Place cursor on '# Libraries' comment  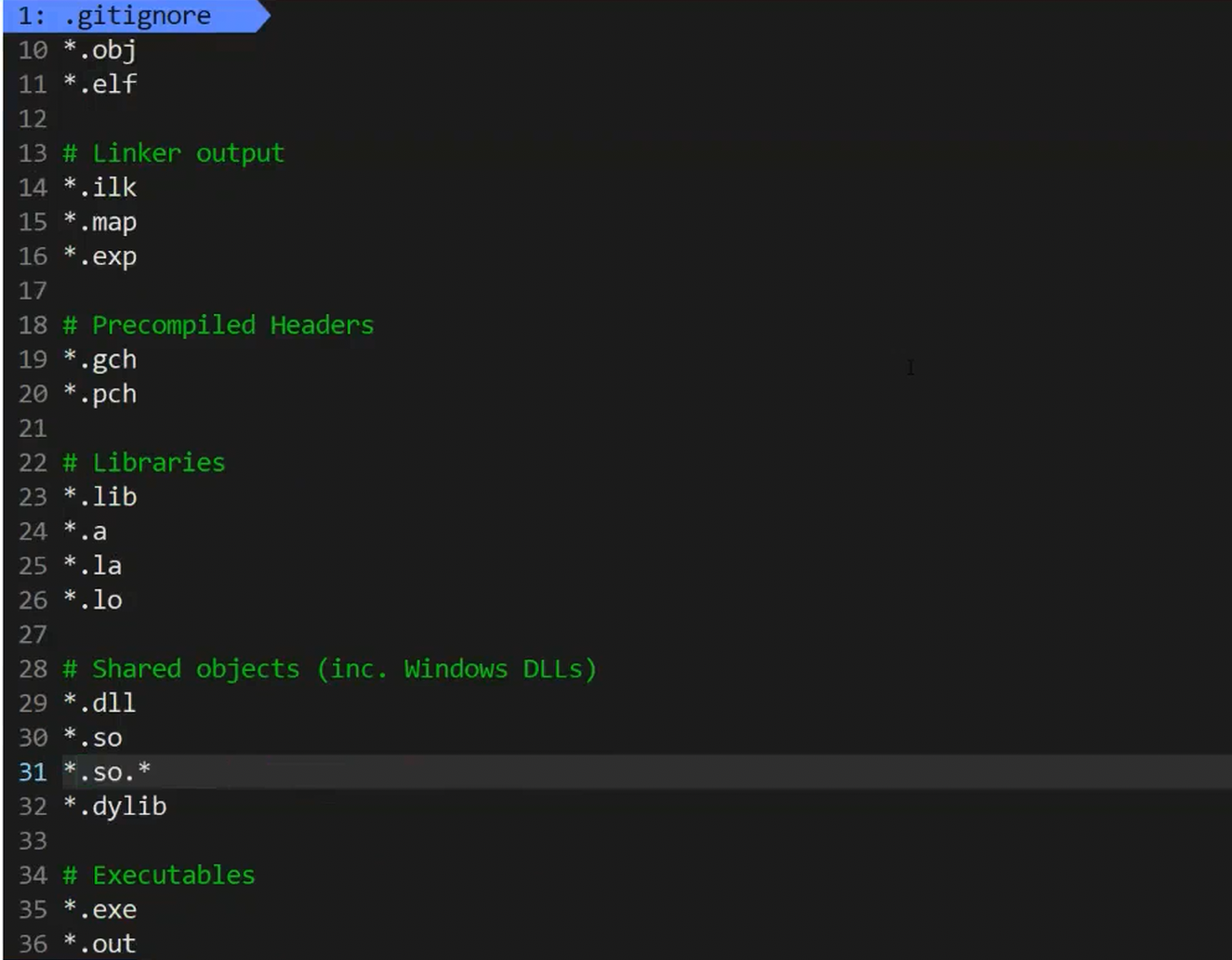point(143,463)
